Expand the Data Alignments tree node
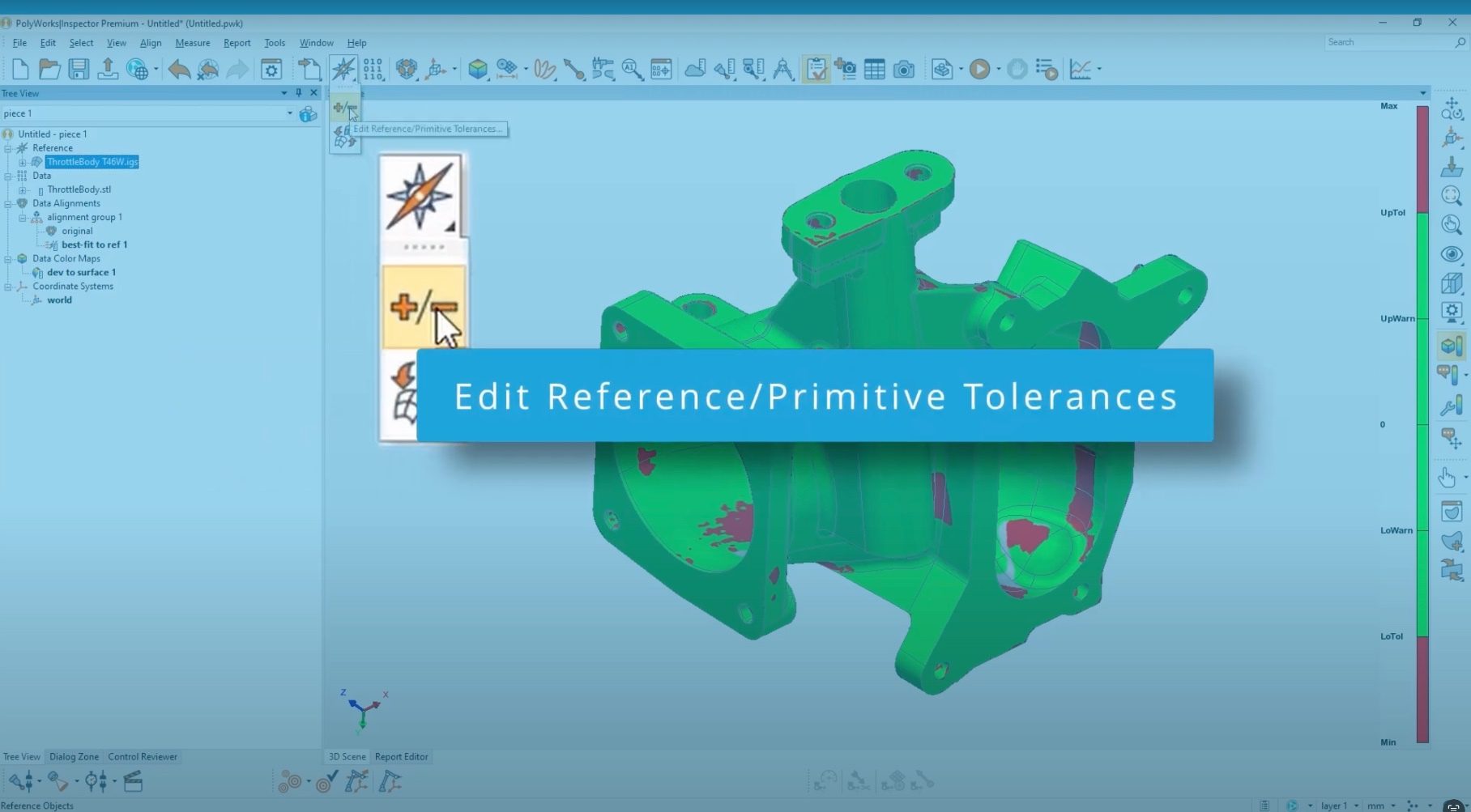 coord(9,203)
